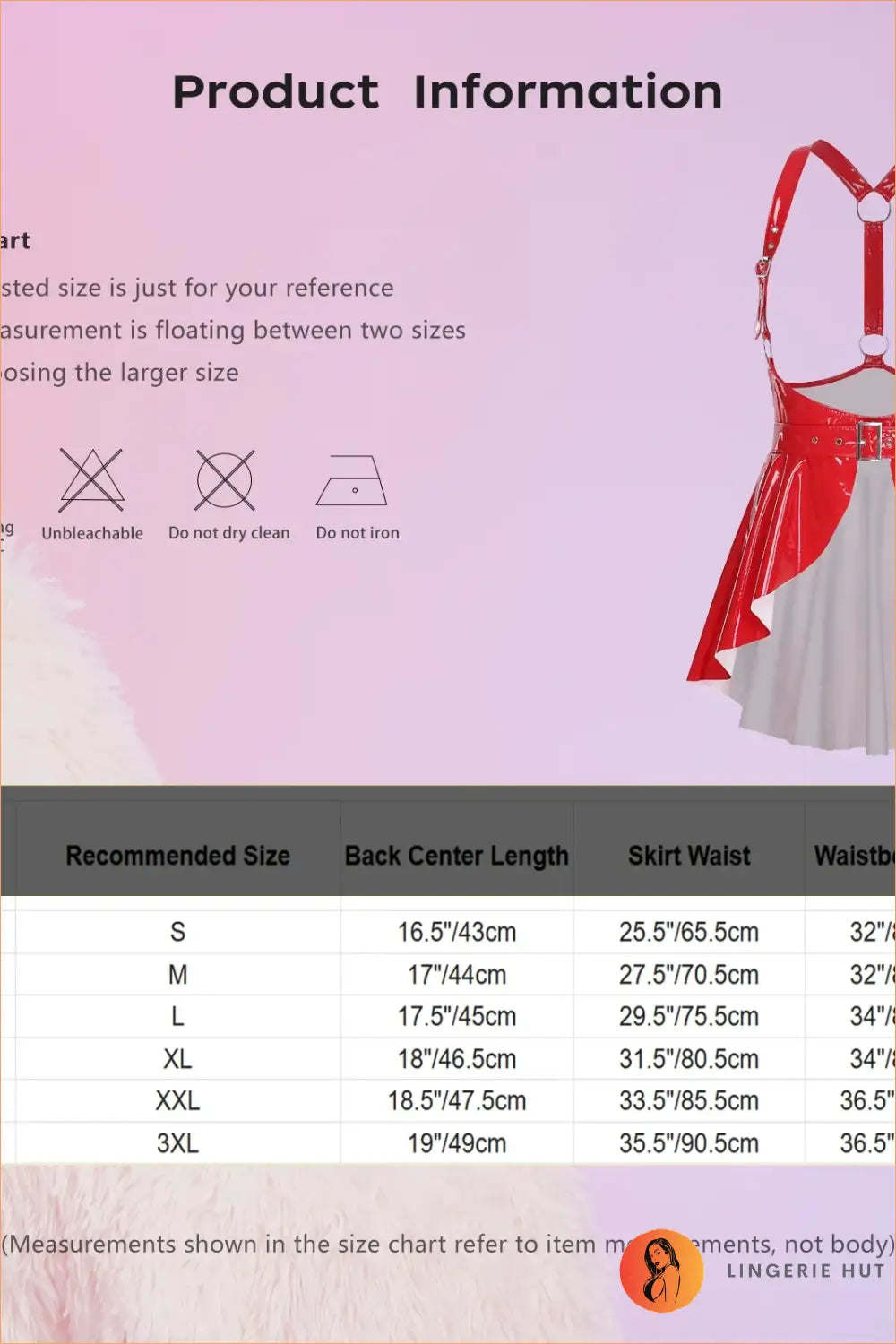Click the 25.5"/65.5cm waist cell

[689, 932]
